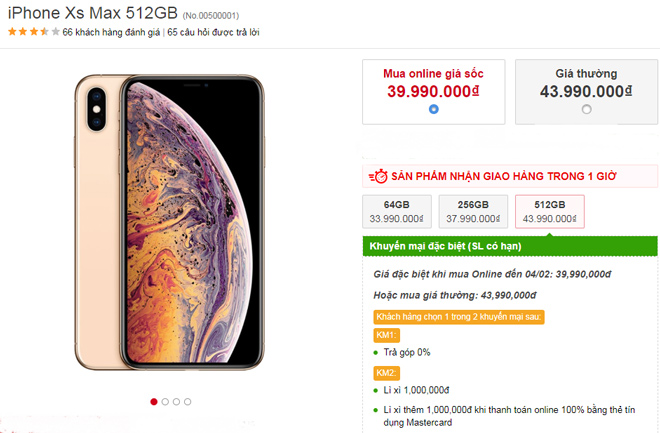
Task: Click the orange KM1 promotion label
Action: click(x=387, y=335)
